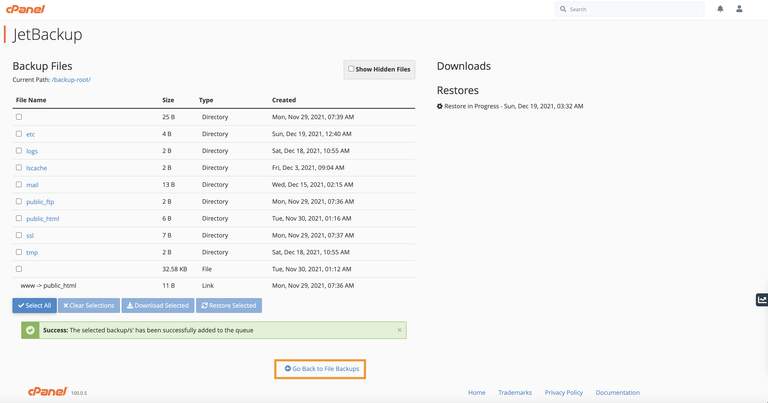Screen dimensions: 768x403
Task: Click the Restore in Progress gear icon
Action: click(x=439, y=106)
